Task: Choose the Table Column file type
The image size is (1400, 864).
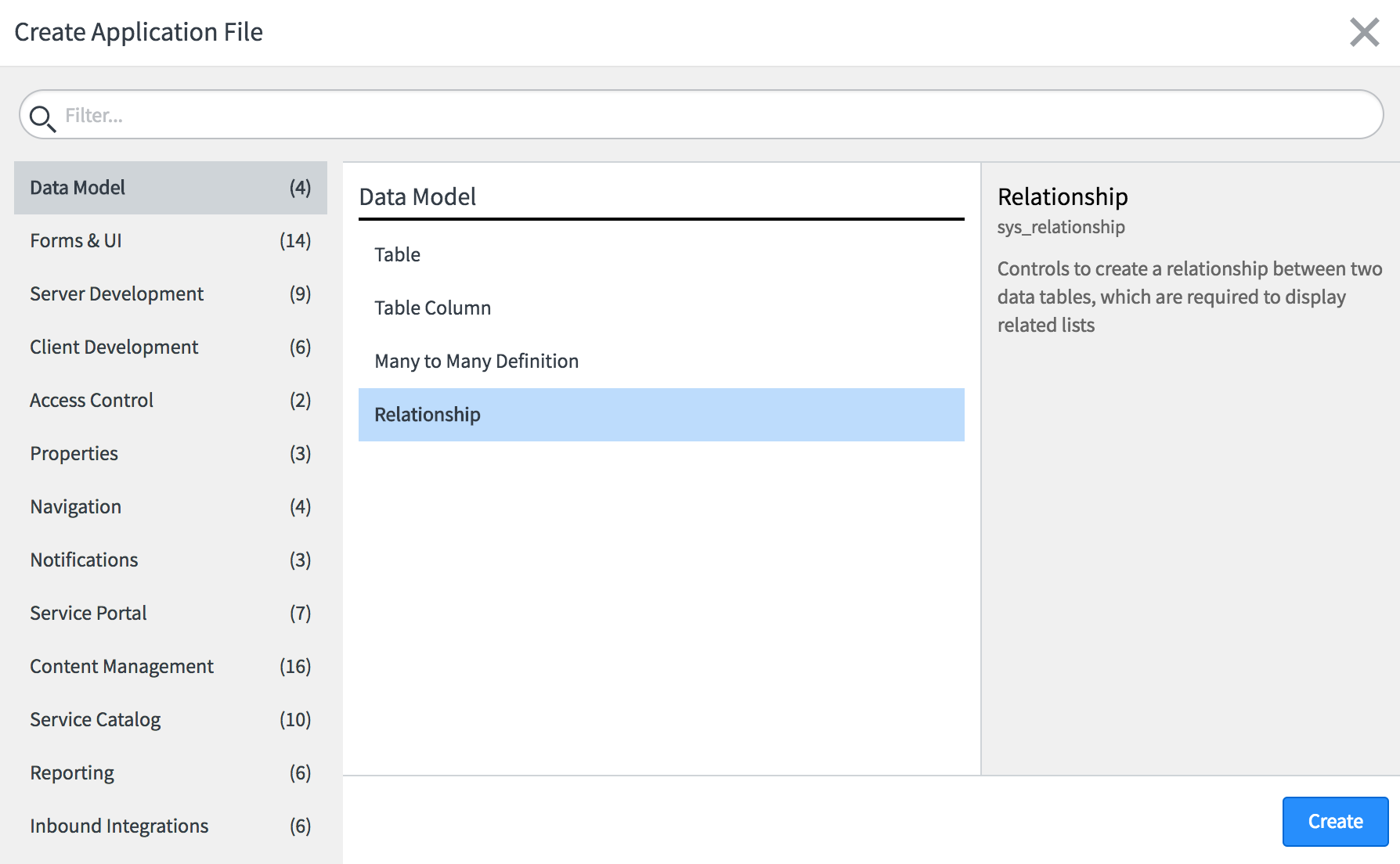Action: point(662,308)
